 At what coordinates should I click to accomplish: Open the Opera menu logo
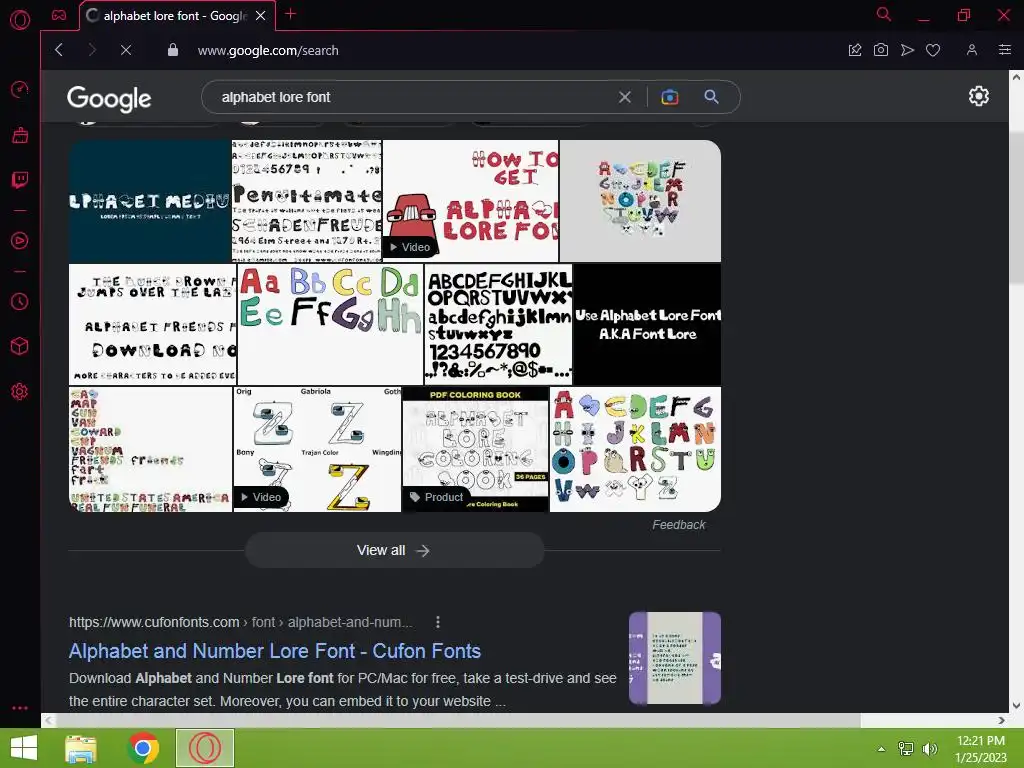coord(20,20)
